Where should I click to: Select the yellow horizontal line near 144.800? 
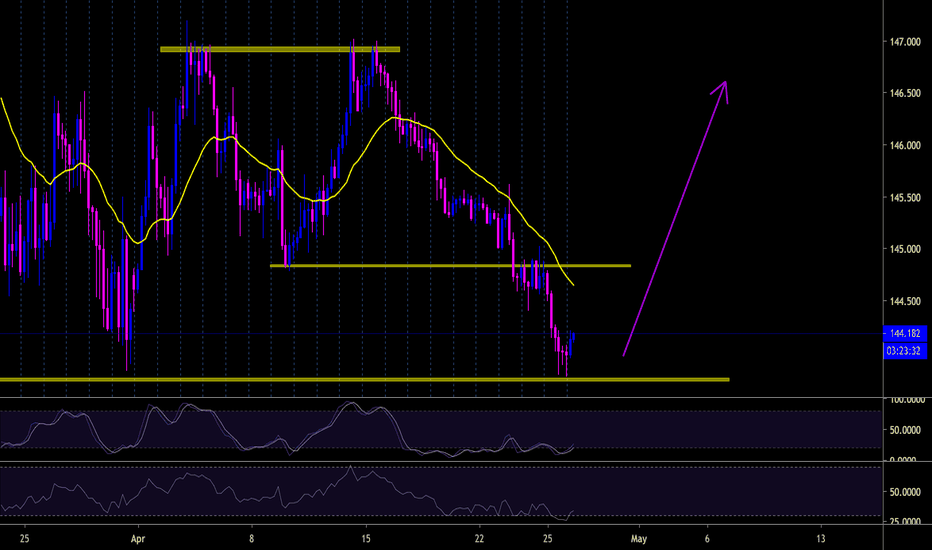click(x=450, y=266)
